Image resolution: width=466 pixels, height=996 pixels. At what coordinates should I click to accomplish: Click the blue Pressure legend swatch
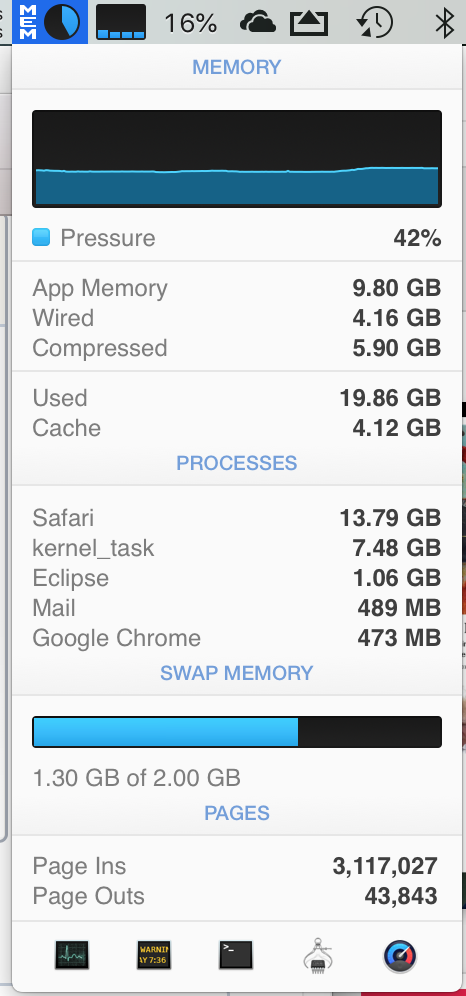(x=41, y=238)
